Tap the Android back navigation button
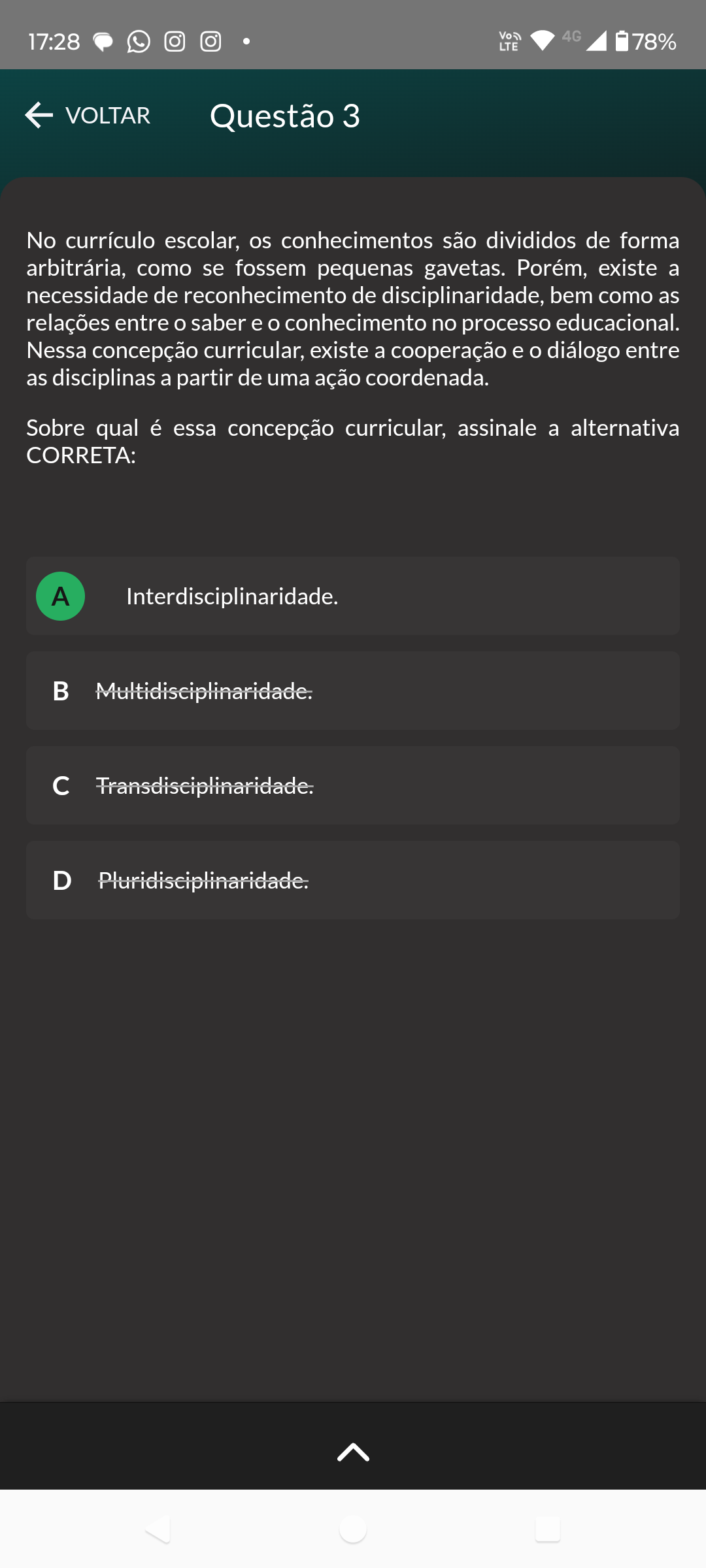Screen dimensions: 706x1568 pyautogui.click(x=158, y=1529)
